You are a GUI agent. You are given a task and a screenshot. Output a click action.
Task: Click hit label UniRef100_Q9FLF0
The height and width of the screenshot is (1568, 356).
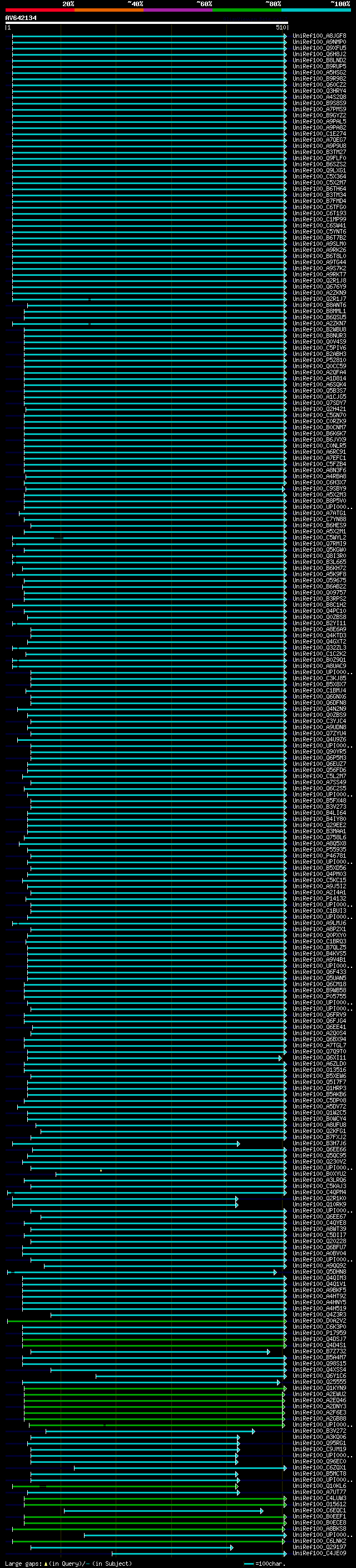[319, 159]
